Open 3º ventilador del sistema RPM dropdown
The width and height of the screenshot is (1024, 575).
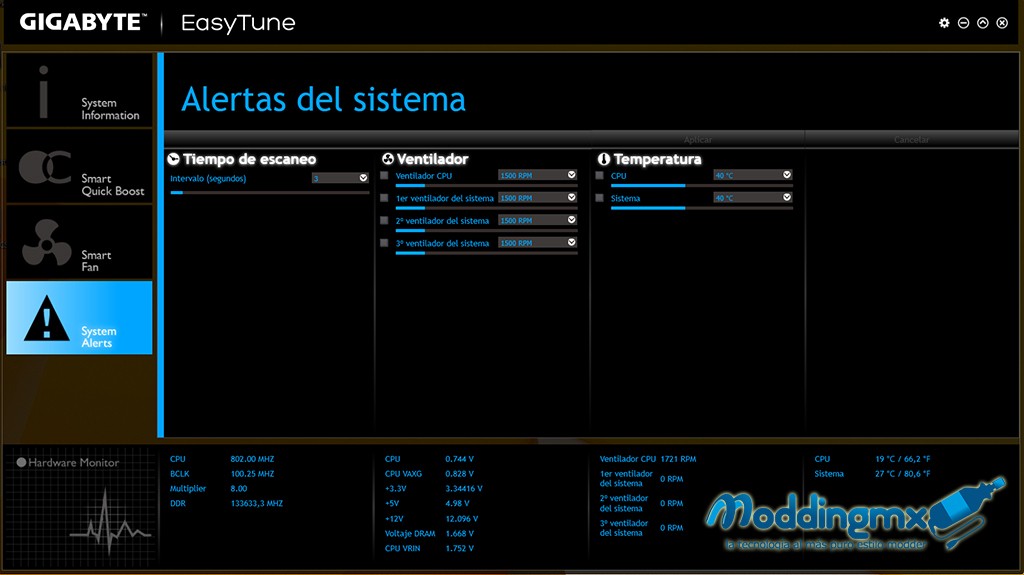click(x=537, y=242)
